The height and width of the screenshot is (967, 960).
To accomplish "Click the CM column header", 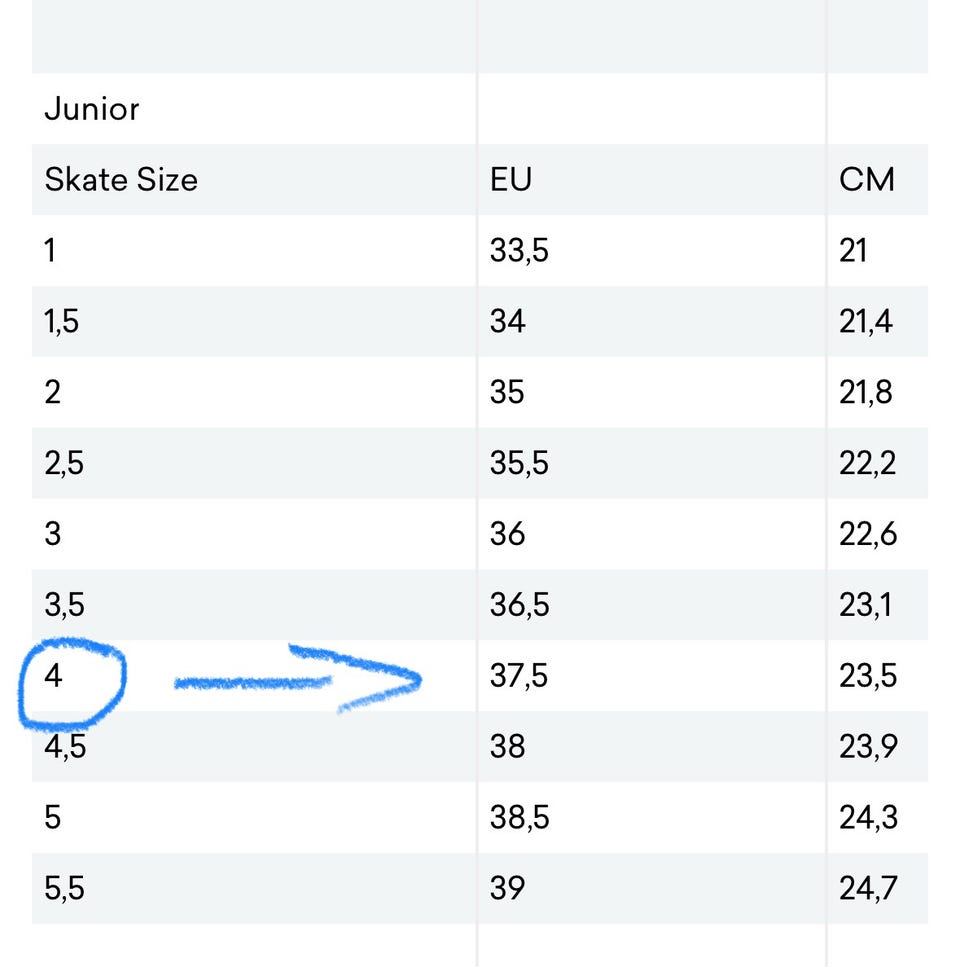I will coord(867,180).
